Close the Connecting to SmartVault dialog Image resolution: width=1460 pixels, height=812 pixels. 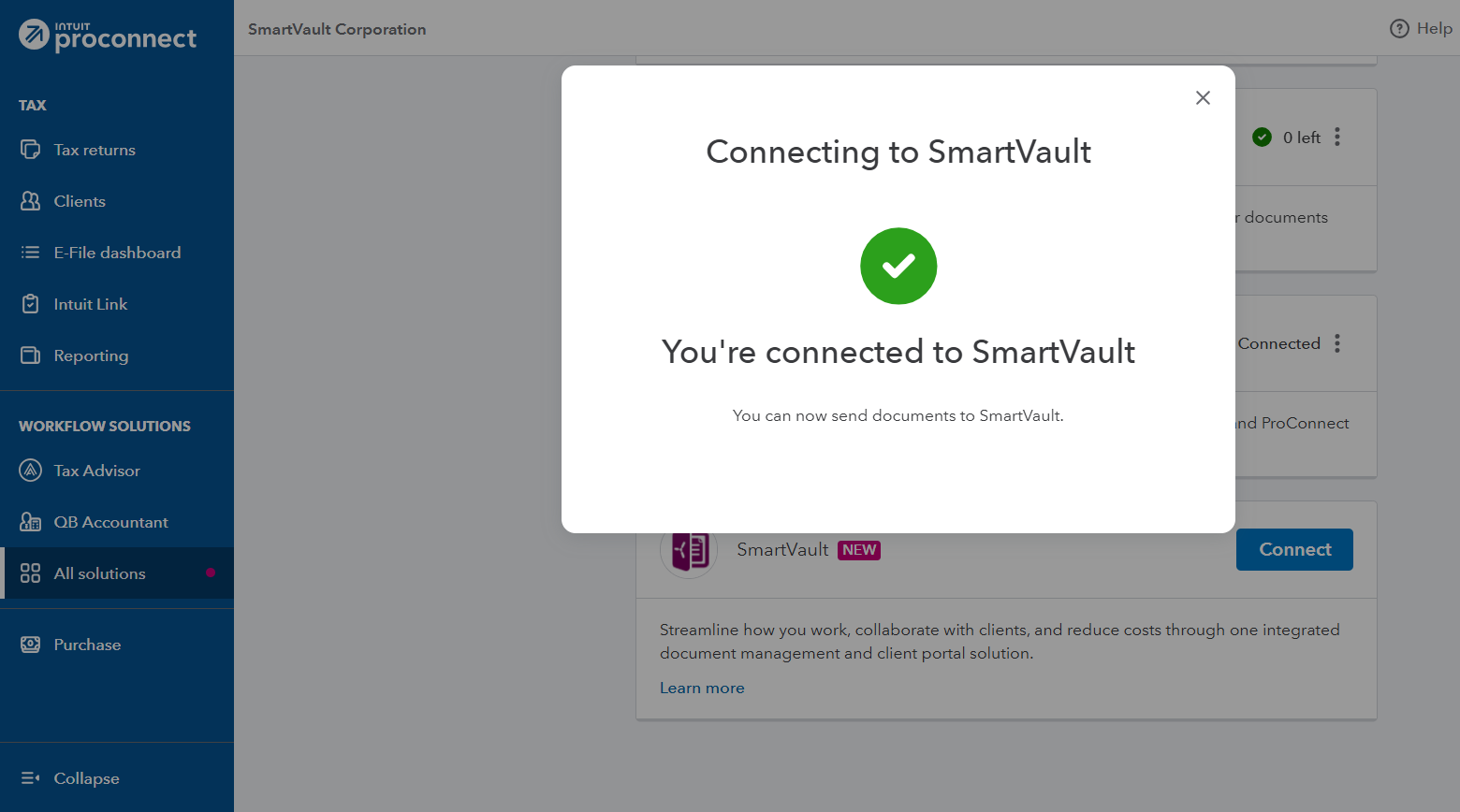[1203, 98]
